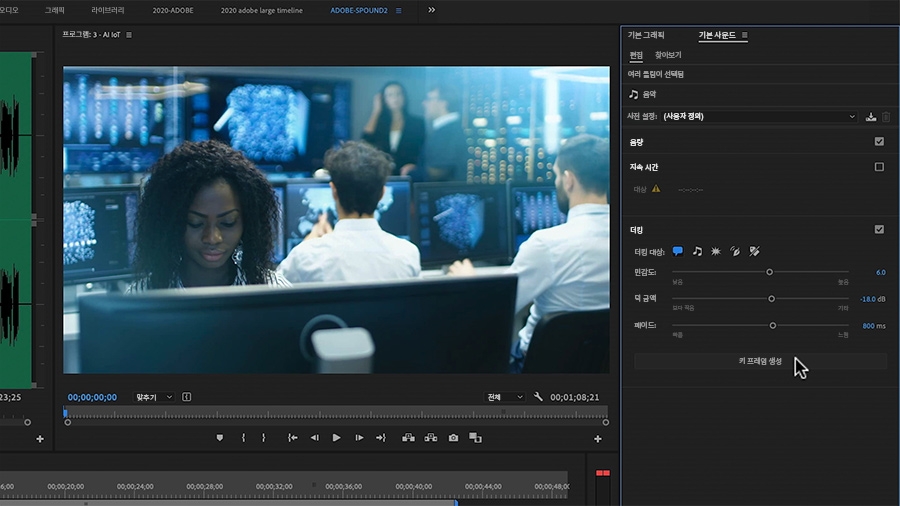Click the Export Frame camera icon
Image resolution: width=900 pixels, height=506 pixels.
(x=453, y=438)
